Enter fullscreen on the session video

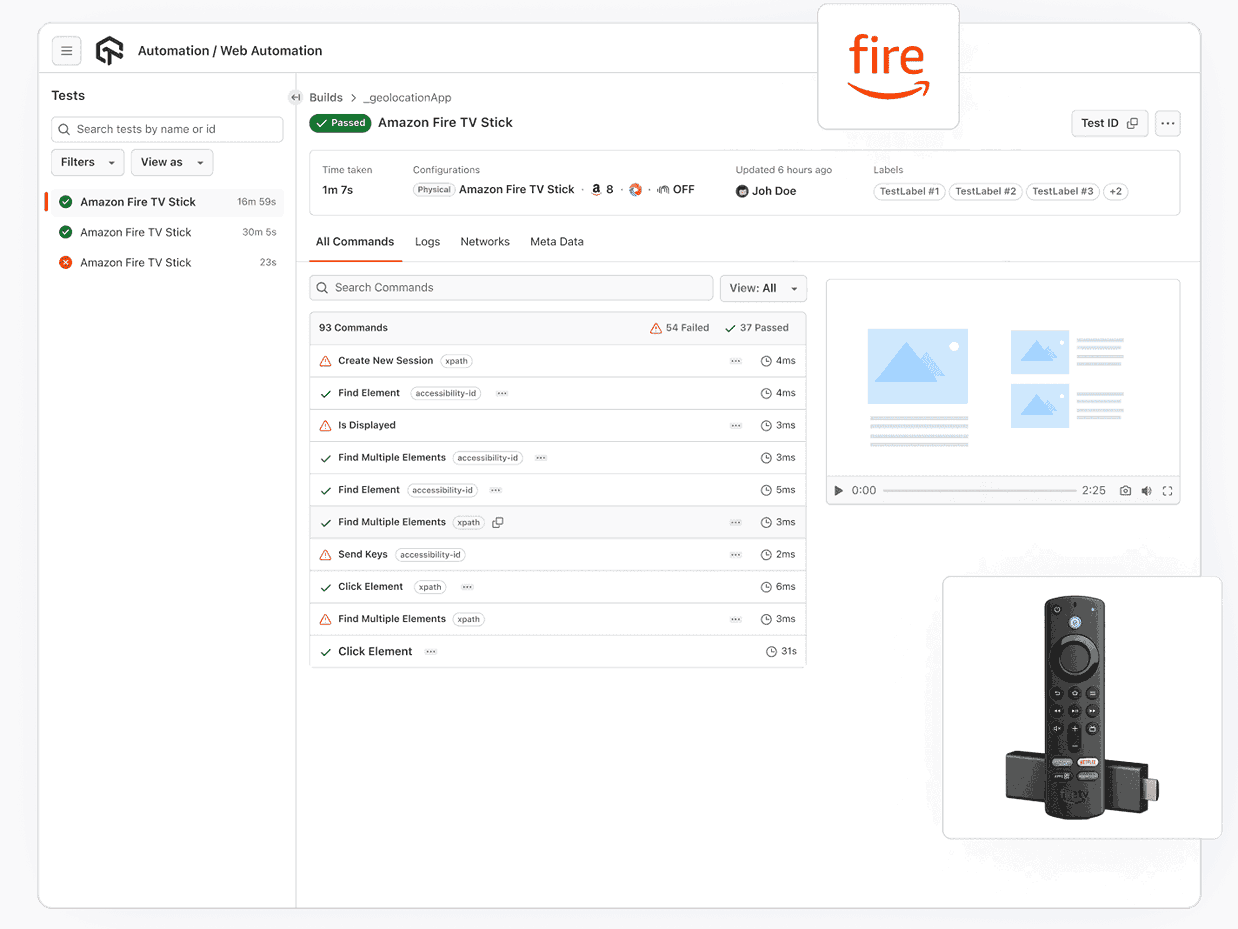[1168, 490]
